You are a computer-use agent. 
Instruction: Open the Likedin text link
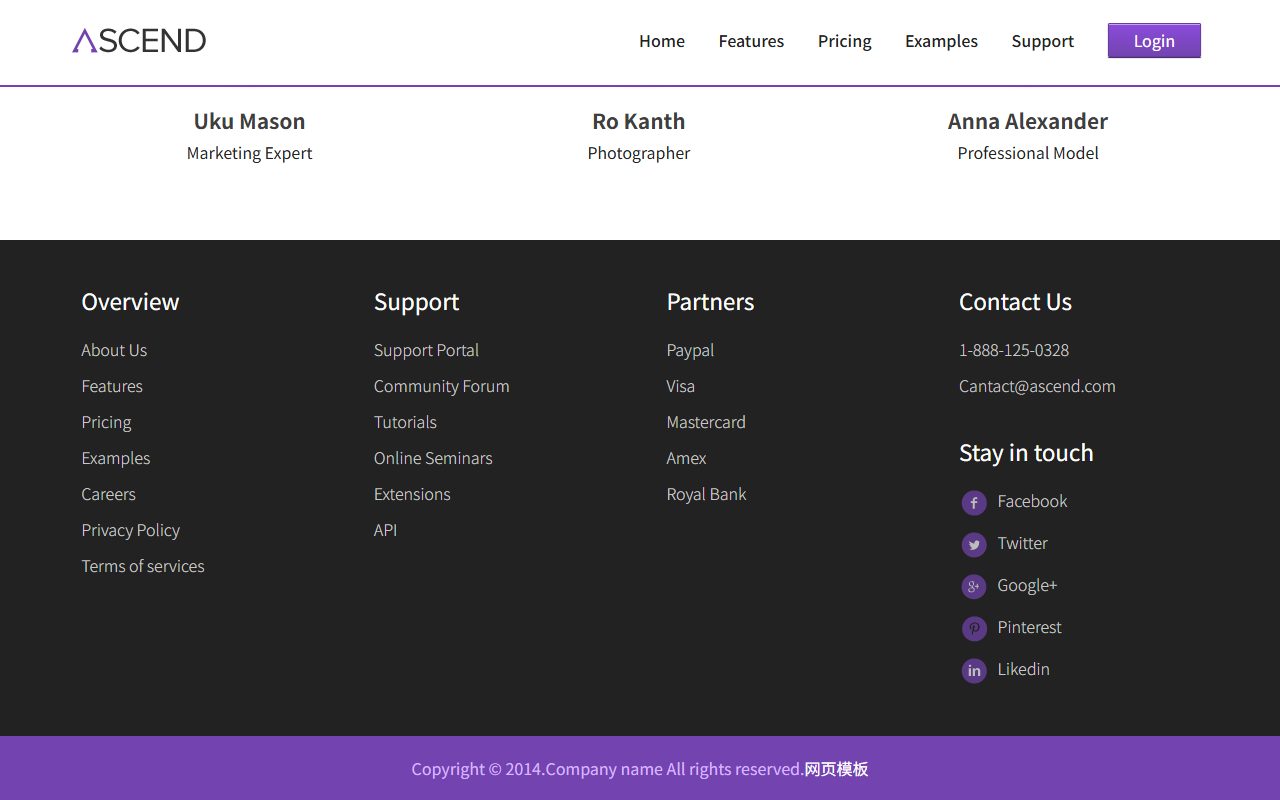[1023, 669]
